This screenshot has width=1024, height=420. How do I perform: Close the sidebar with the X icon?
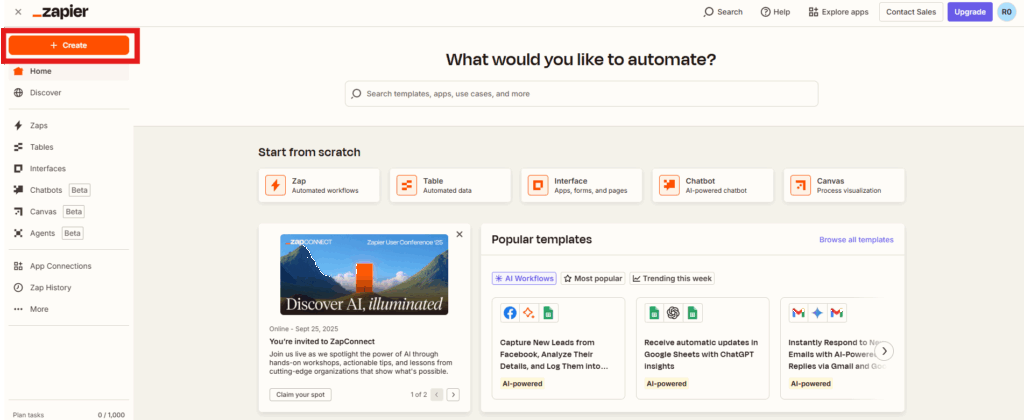18,12
